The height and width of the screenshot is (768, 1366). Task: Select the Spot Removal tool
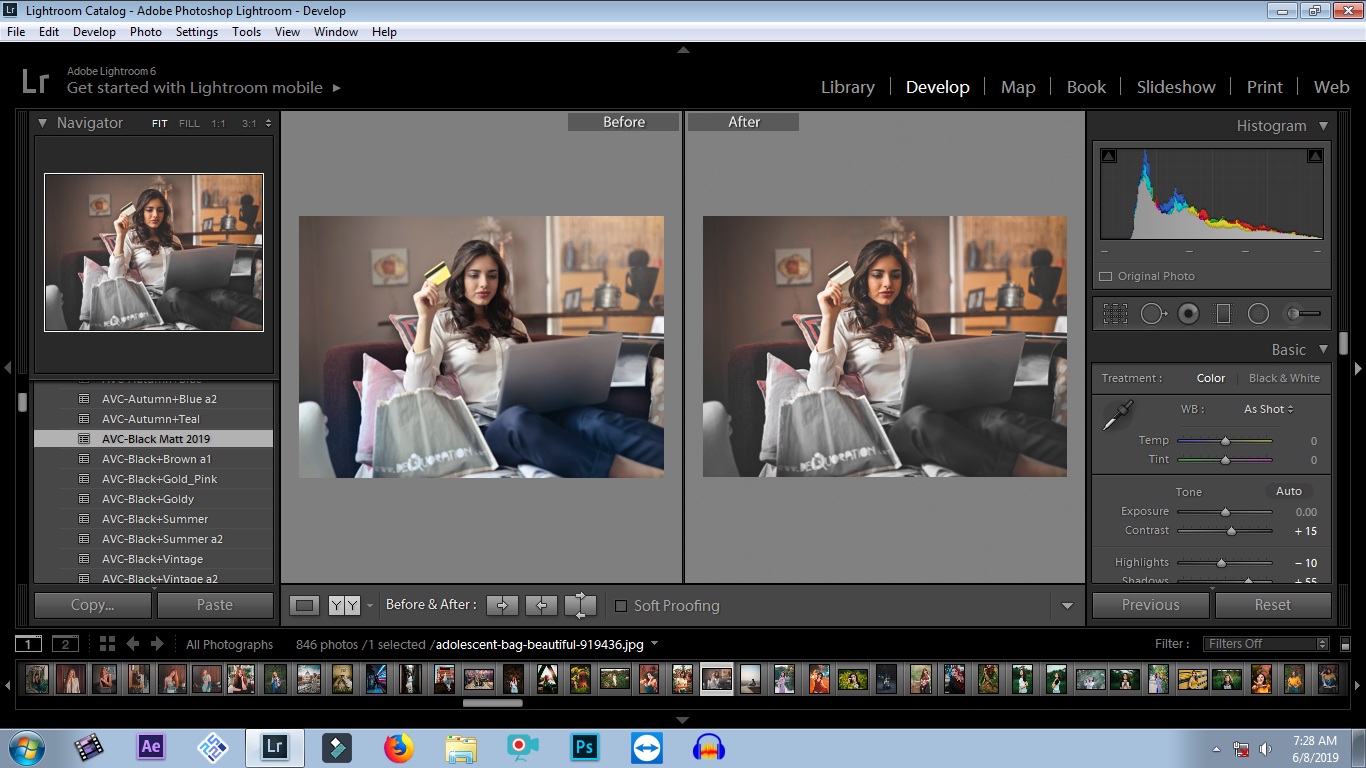(1154, 314)
